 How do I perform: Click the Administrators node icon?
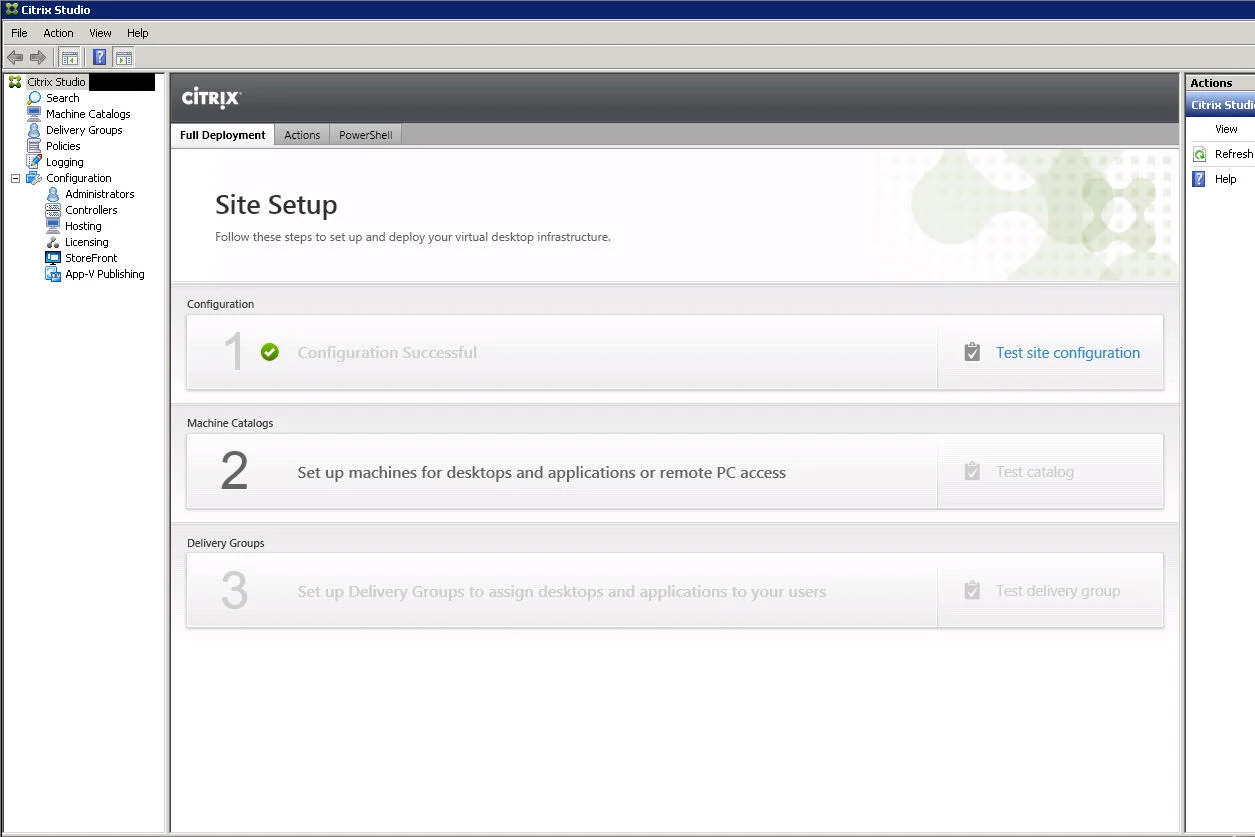point(53,194)
